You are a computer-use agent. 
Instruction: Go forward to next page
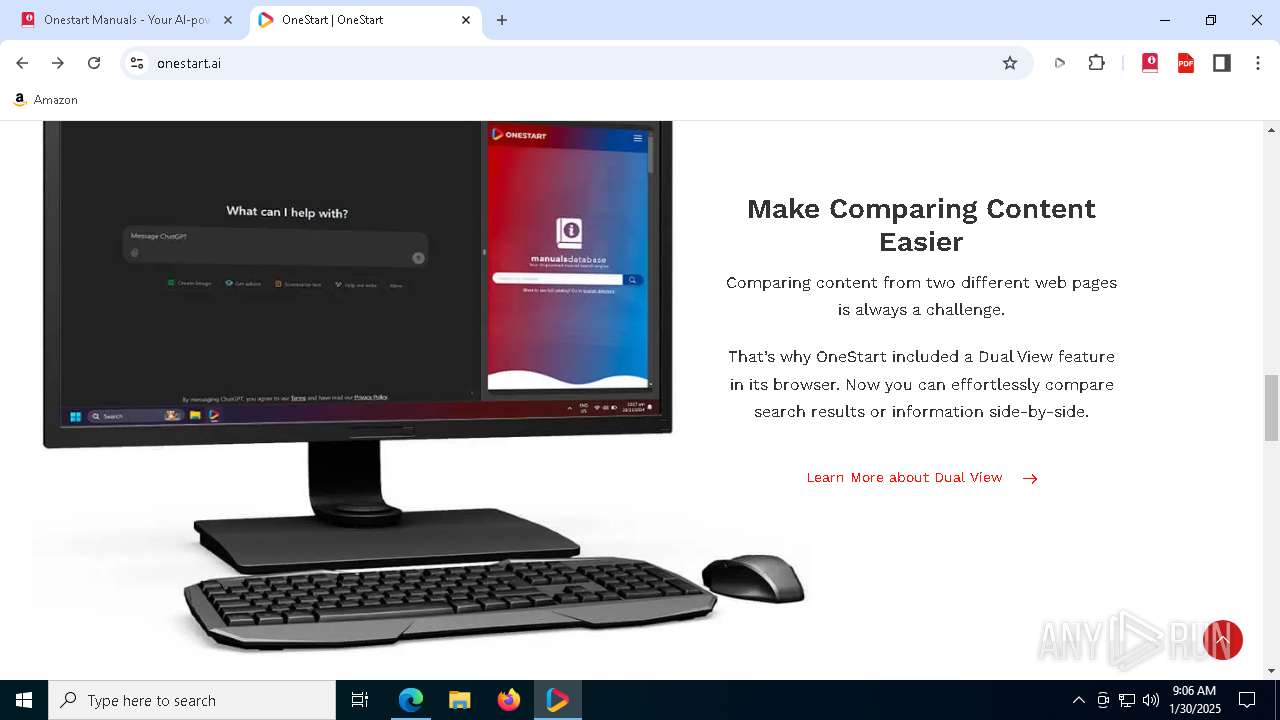[58, 63]
